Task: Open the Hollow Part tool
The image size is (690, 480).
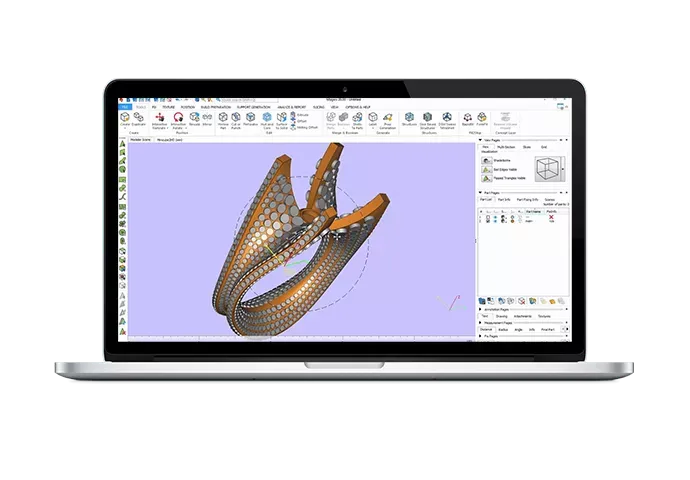Action: point(223,120)
